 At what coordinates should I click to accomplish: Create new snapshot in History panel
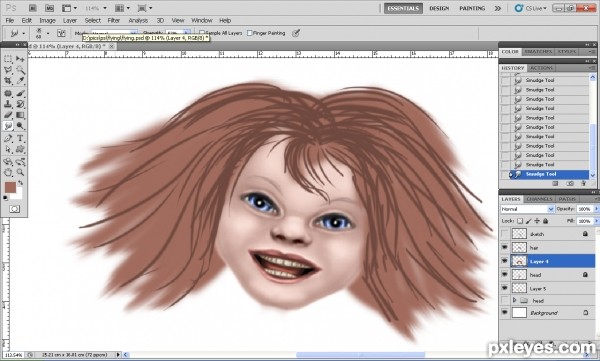coord(569,184)
